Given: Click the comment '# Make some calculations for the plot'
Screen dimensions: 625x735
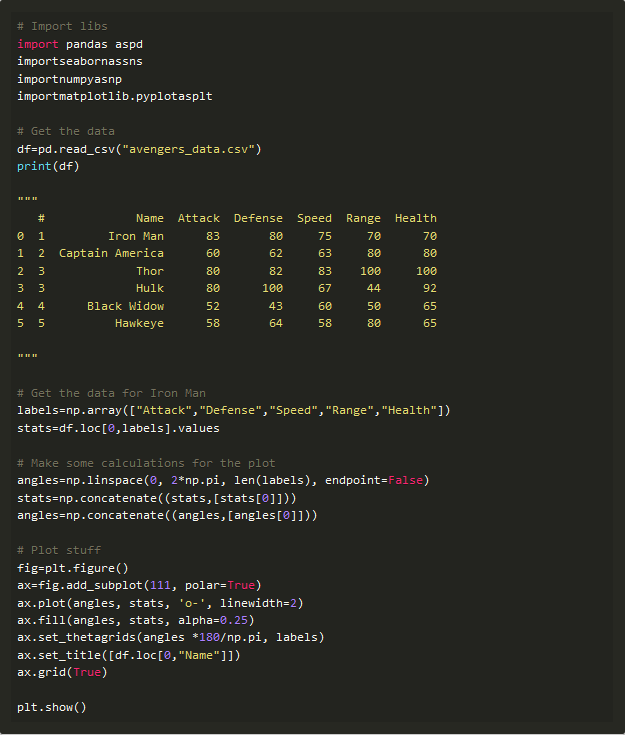Looking at the screenshot, I should 146,463.
